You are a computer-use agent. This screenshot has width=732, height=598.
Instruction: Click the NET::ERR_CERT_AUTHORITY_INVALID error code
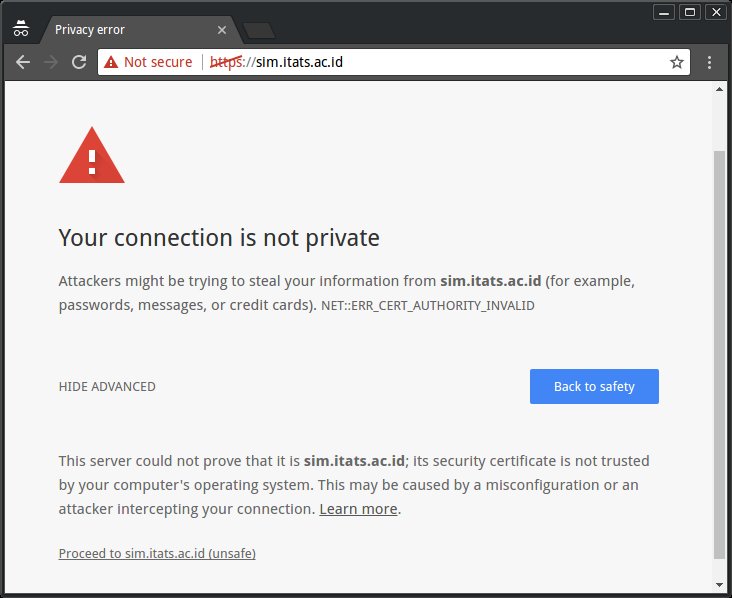[x=428, y=306]
